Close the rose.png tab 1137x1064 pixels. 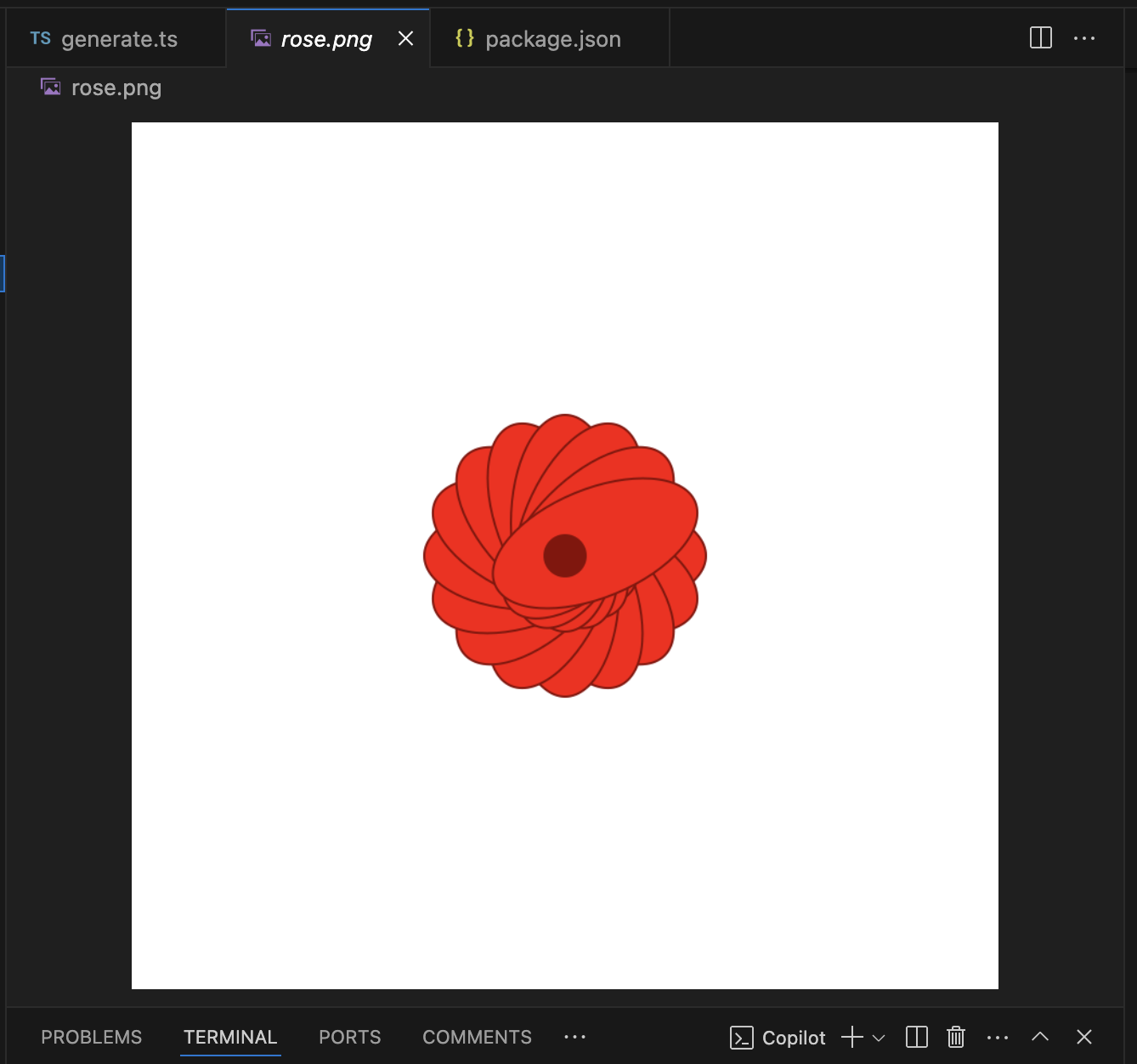coord(406,39)
